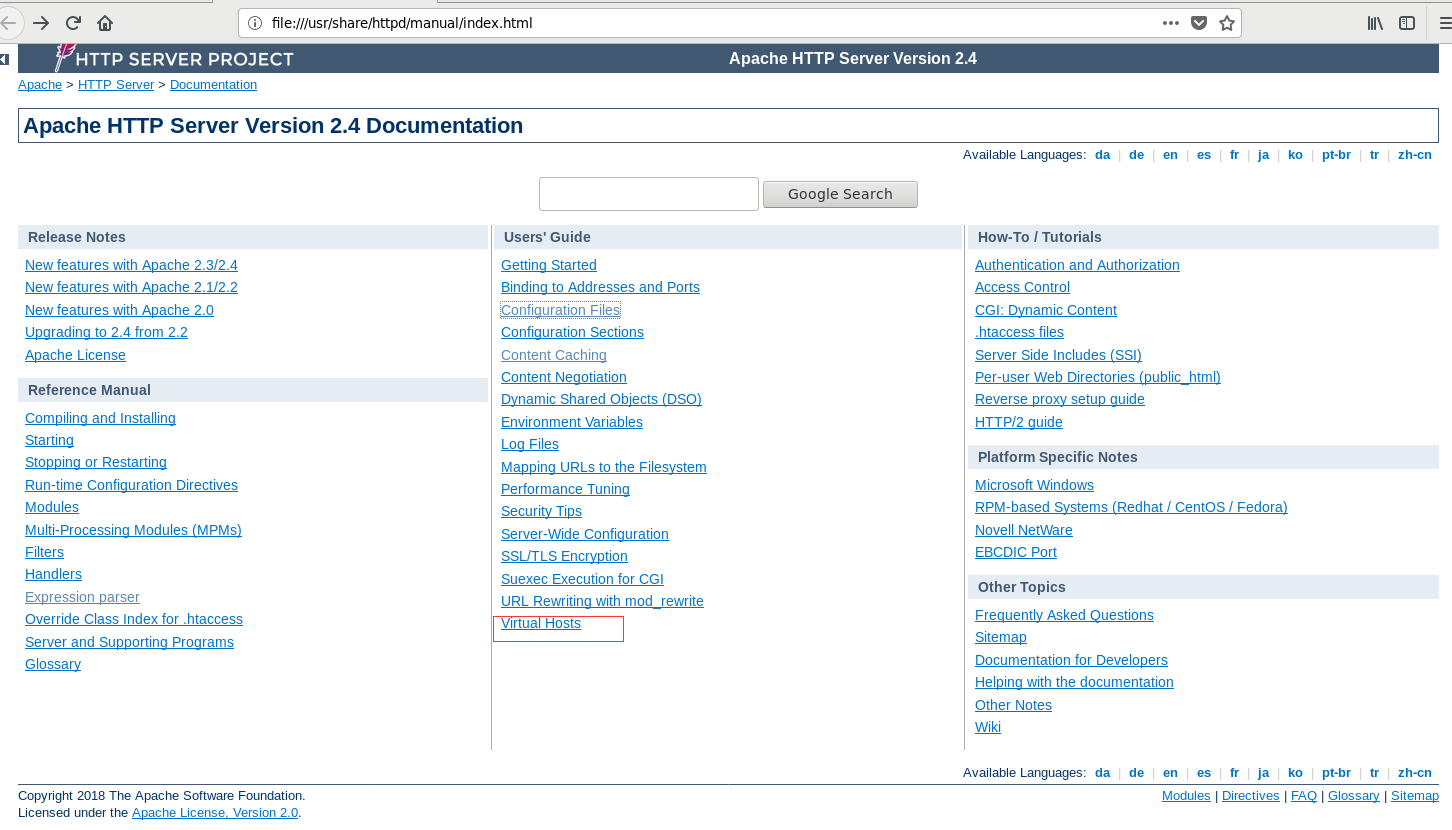1452x830 pixels.
Task: Open Multi-Processing Modules (MPMs) link
Action: point(133,530)
